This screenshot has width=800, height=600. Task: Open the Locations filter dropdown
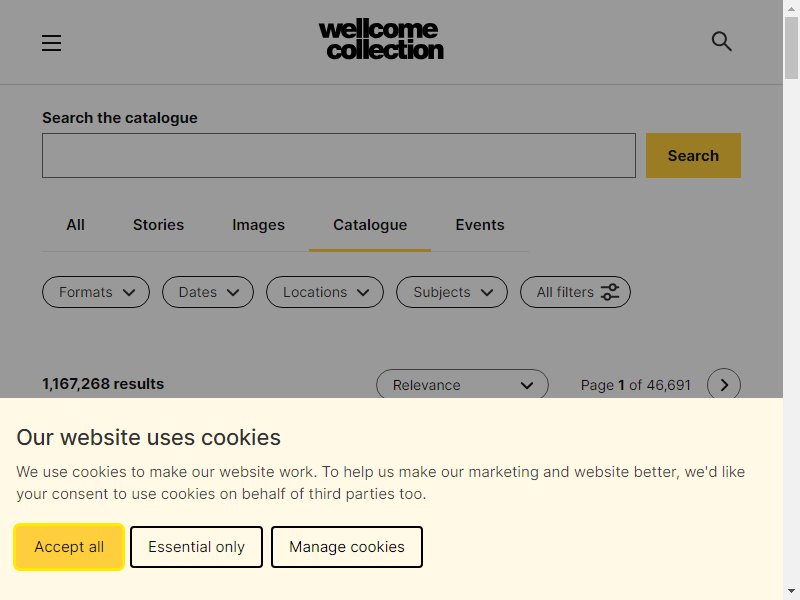tap(324, 292)
